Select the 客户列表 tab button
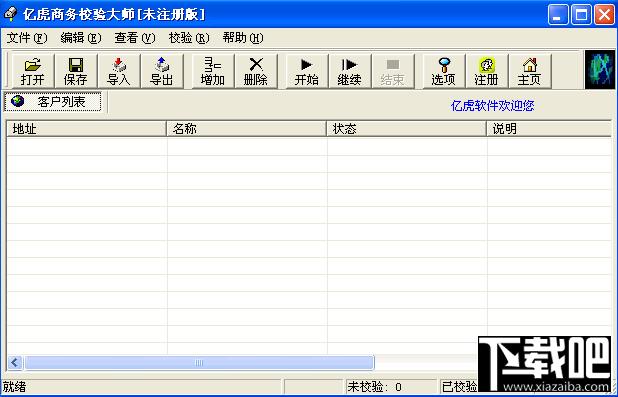Viewport: 618px width, 397px height. [53, 102]
